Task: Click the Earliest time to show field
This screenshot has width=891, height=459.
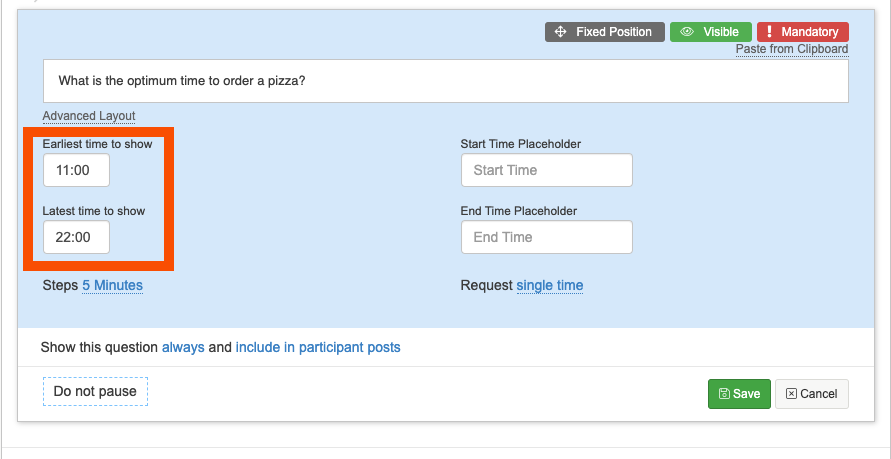Action: point(76,171)
